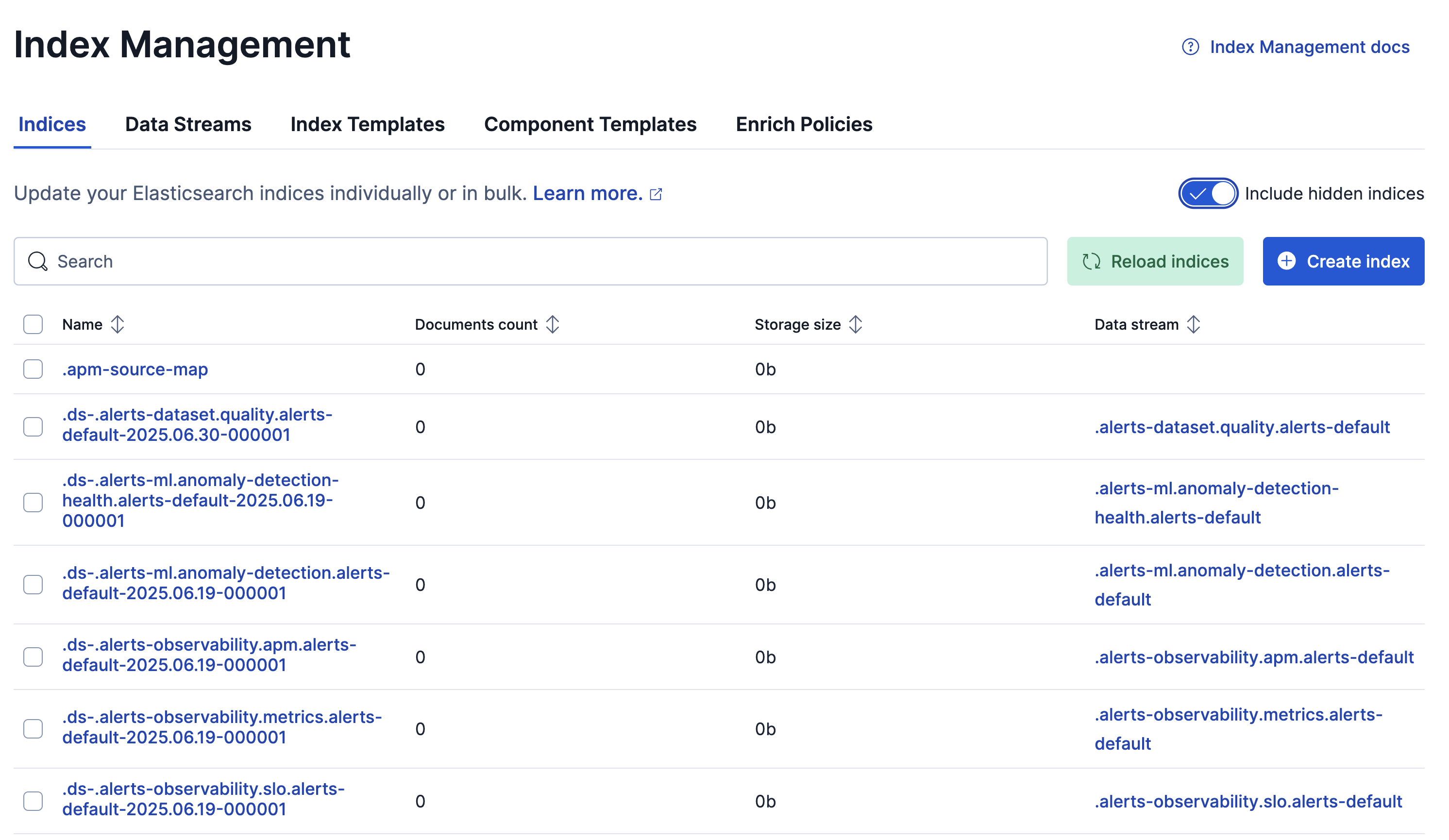Viewport: 1449px width, 840px height.
Task: Click the refresh icon on Reload indices
Action: [1091, 262]
